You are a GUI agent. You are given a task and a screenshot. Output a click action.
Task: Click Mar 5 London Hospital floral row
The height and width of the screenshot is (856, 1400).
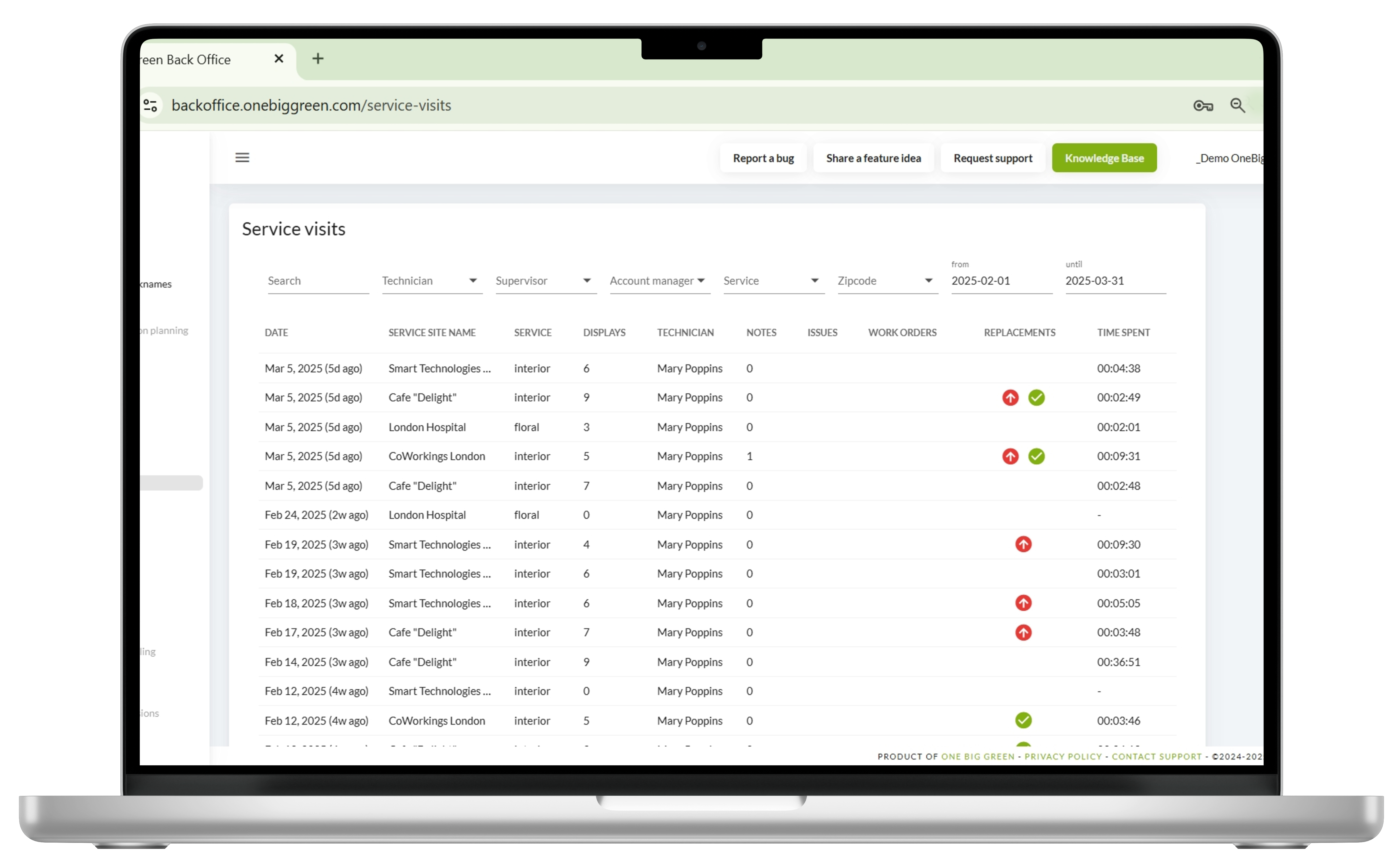[717, 427]
